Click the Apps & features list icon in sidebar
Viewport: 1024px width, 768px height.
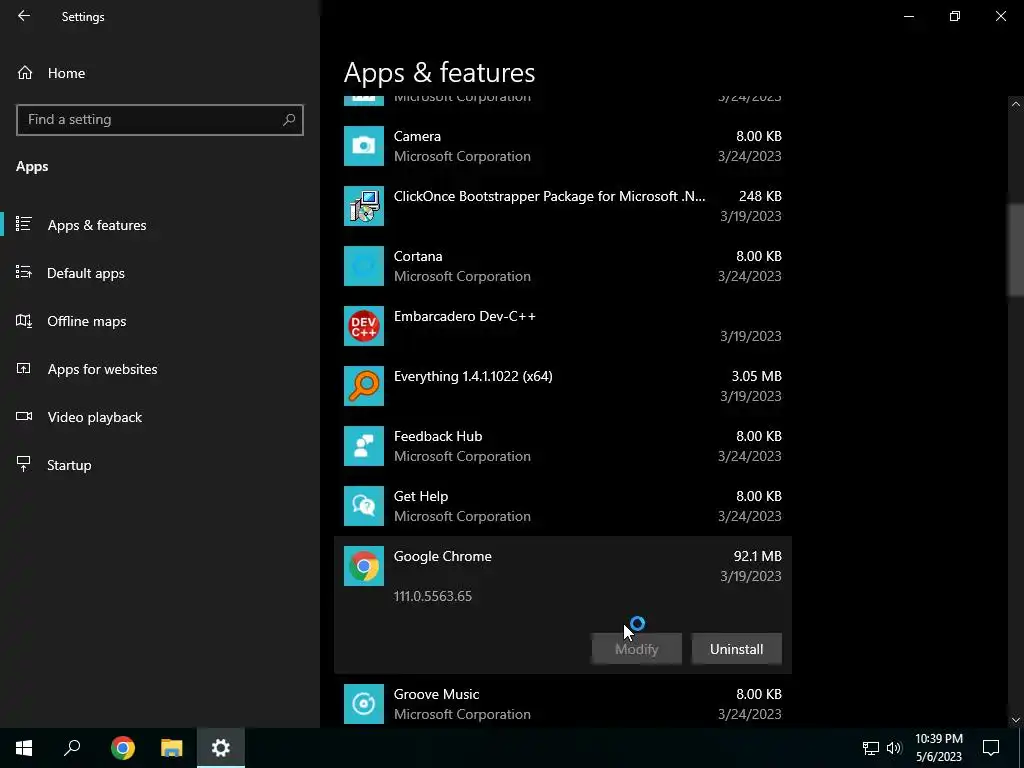24,224
